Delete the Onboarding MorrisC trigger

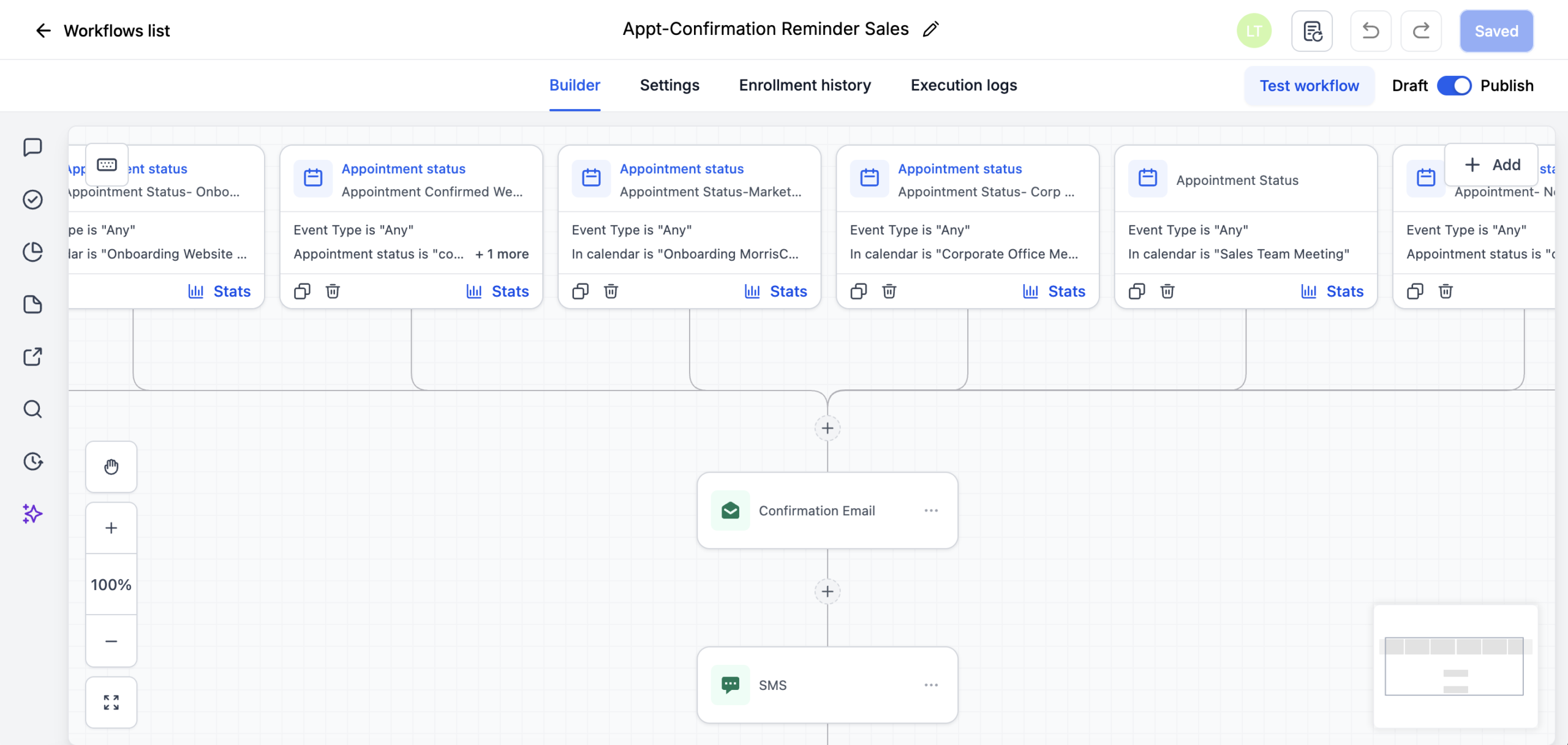(x=611, y=291)
